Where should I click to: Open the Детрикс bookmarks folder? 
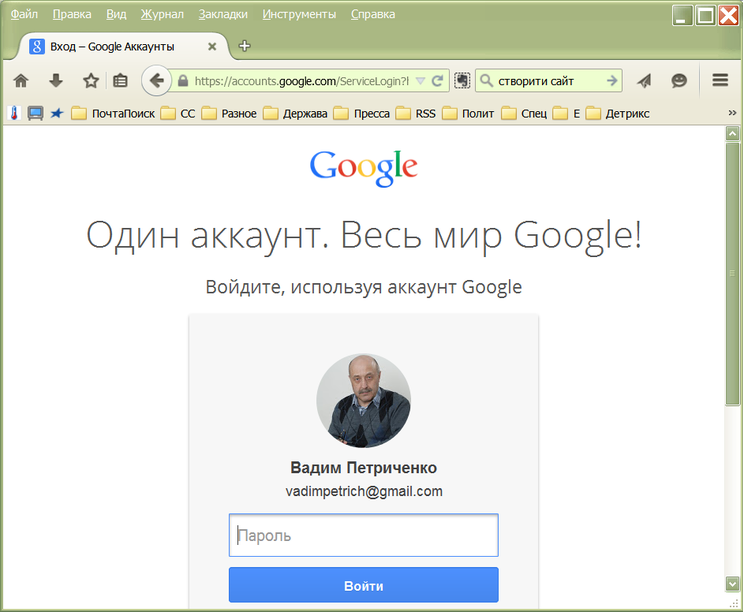617,114
